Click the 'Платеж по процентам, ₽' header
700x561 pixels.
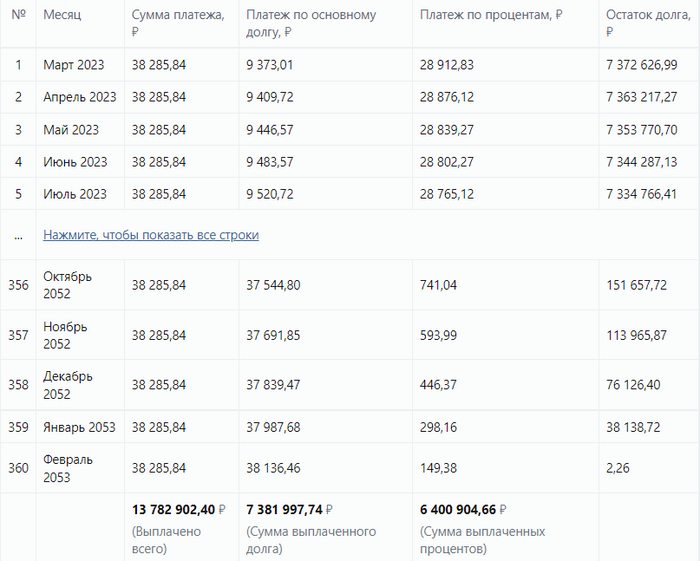click(x=491, y=17)
